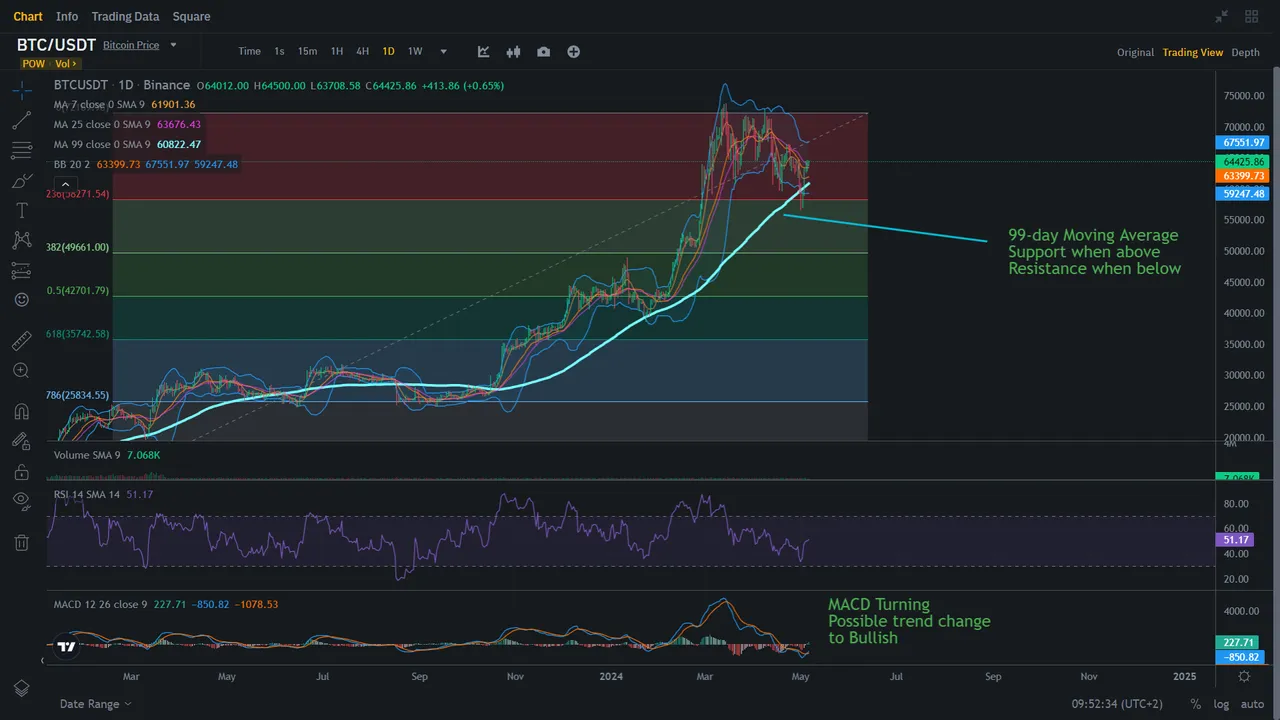Image resolution: width=1280 pixels, height=720 pixels.
Task: Toggle lock all drawing tools
Action: coord(21,471)
